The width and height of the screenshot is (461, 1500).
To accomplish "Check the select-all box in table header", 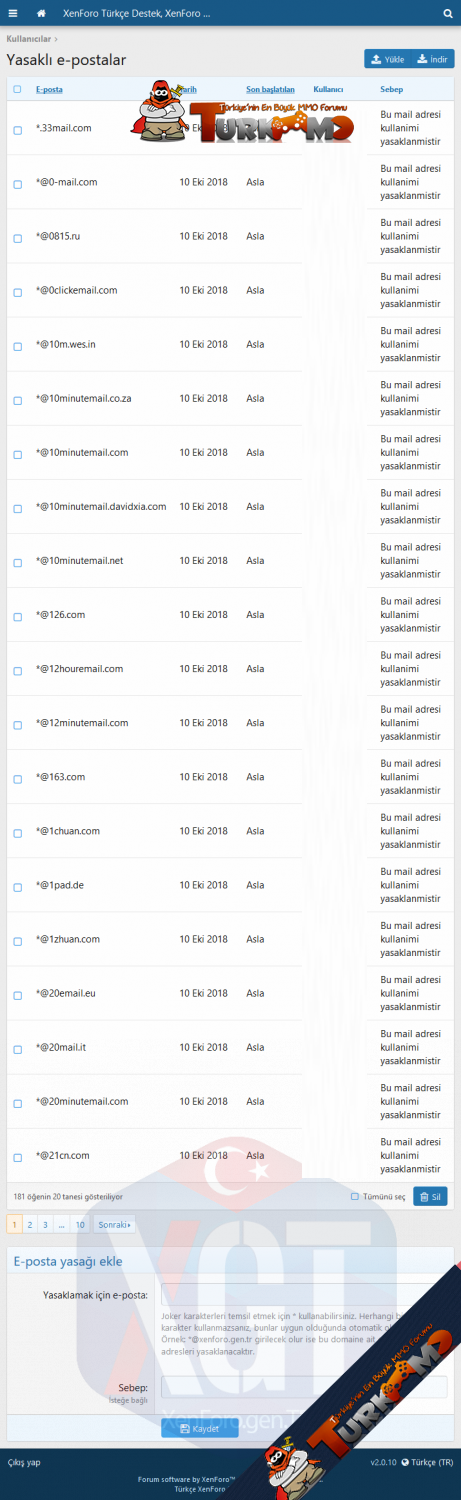I will (17, 89).
